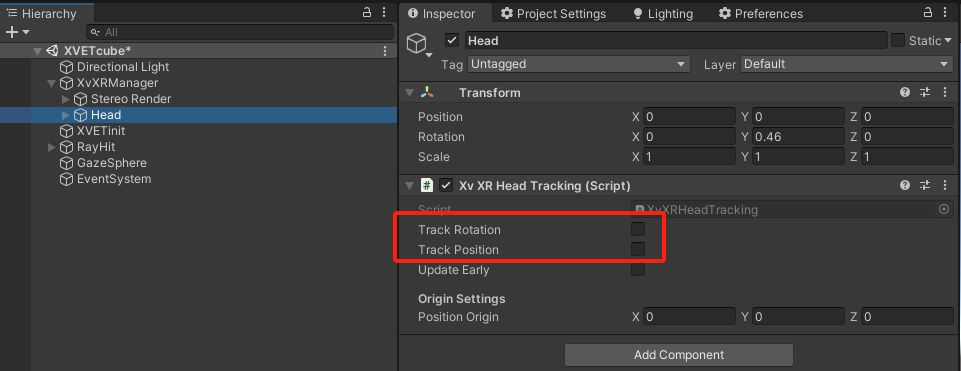Open the Xv XR Head Tracking kebab menu

(x=944, y=185)
